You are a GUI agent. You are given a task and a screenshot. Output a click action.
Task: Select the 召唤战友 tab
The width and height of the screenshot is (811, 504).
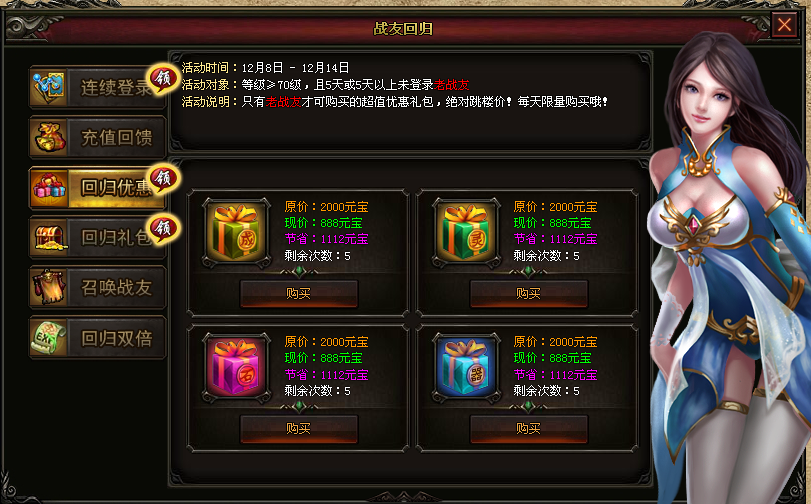point(97,287)
